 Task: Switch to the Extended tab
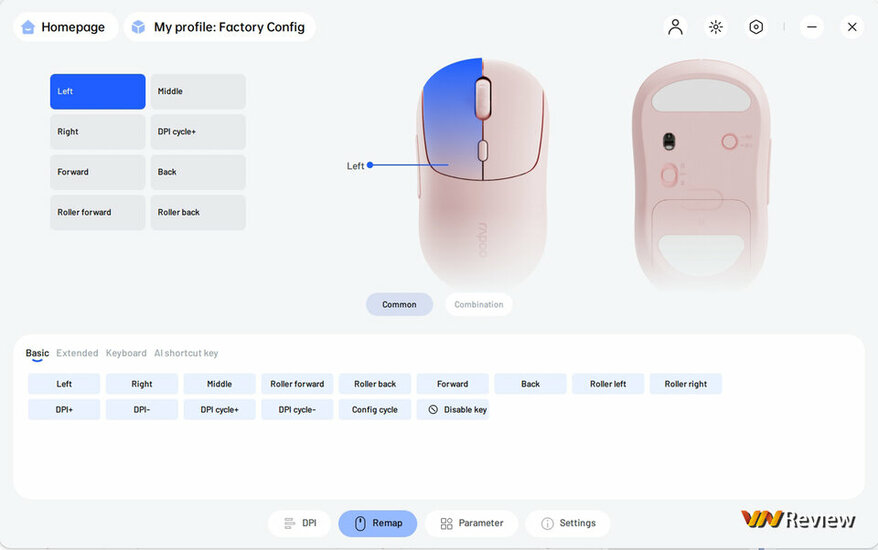tap(77, 353)
